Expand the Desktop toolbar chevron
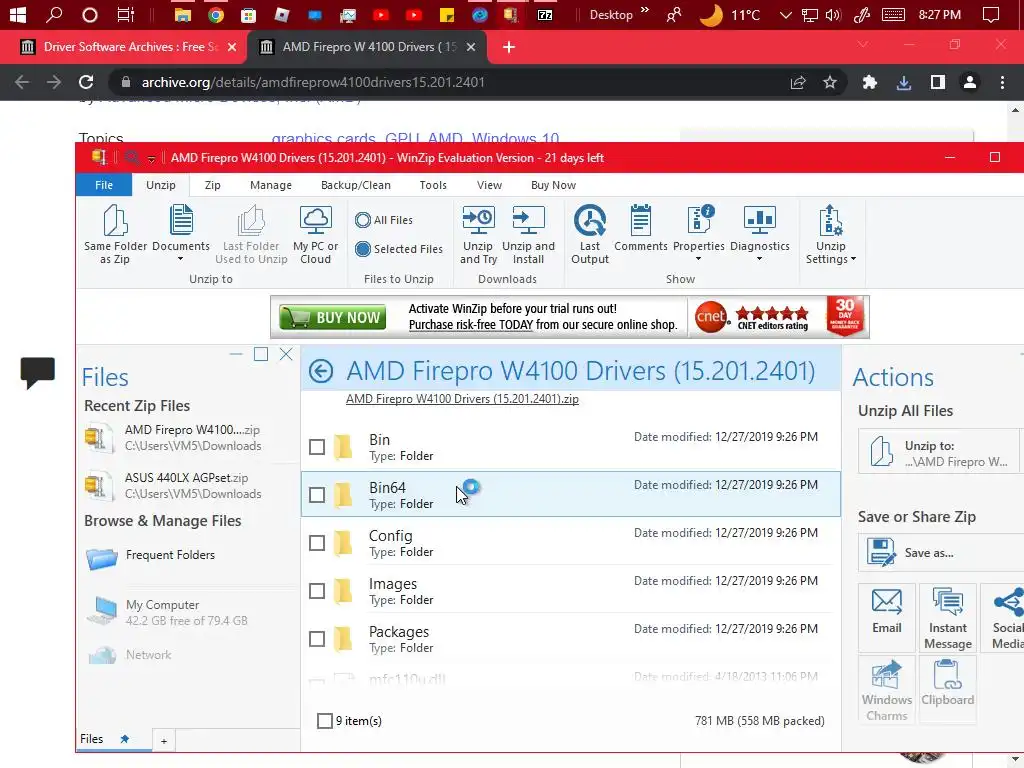1024x768 pixels. (645, 10)
